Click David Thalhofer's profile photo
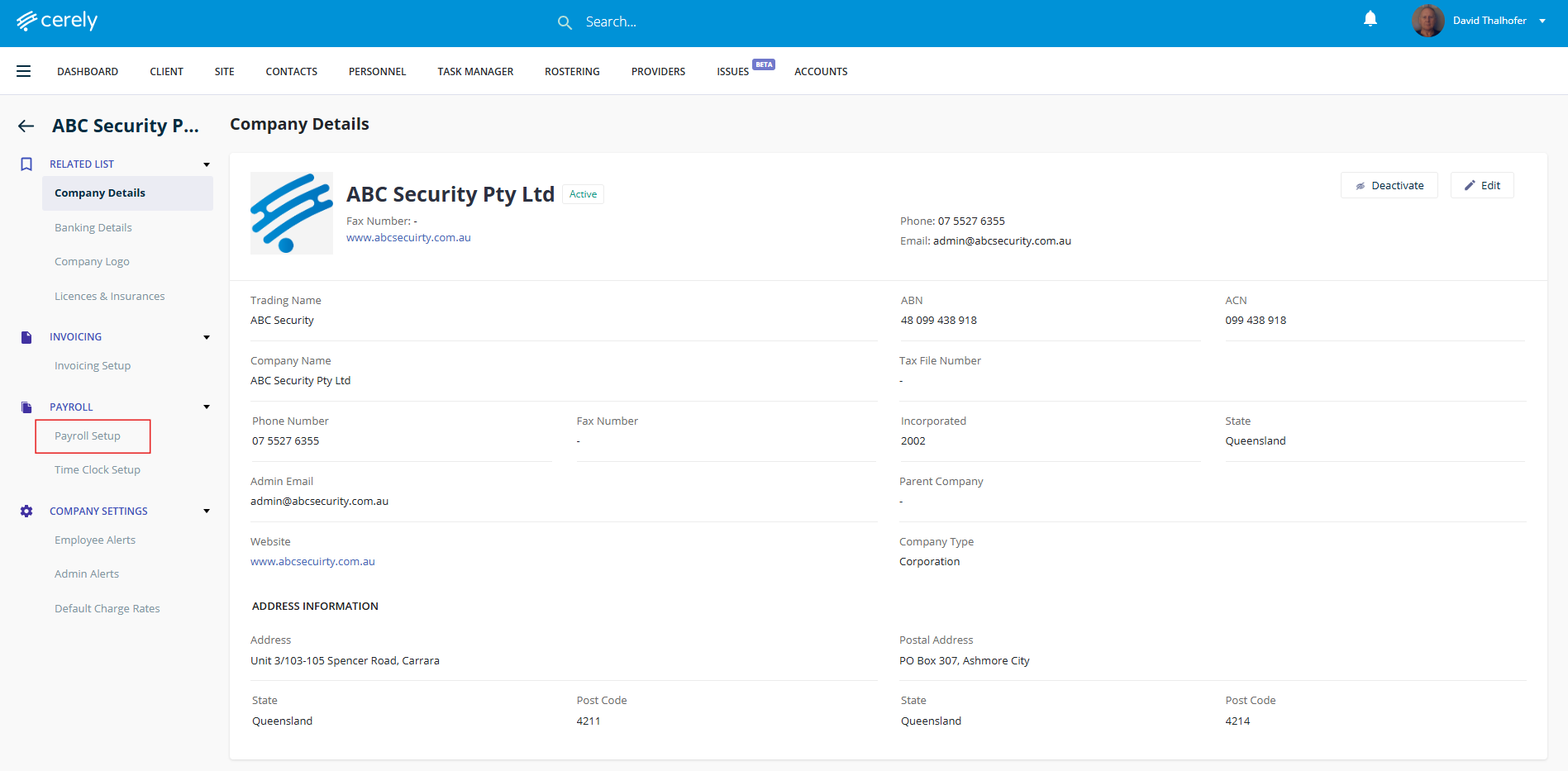 click(x=1427, y=21)
